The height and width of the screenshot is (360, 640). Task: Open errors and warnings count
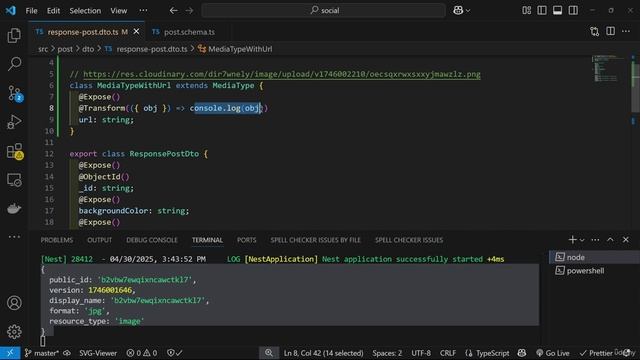click(x=142, y=353)
